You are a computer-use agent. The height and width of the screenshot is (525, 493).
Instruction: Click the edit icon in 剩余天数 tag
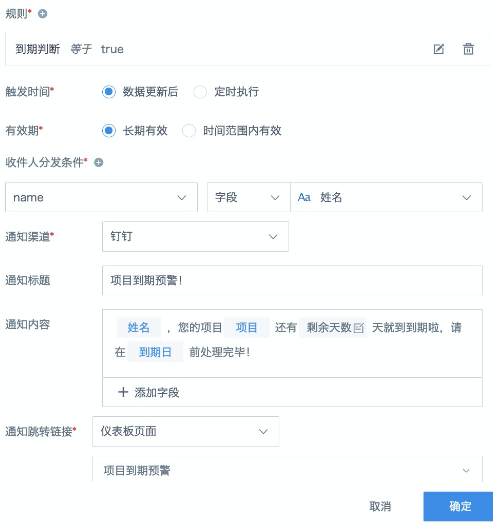coord(358,328)
